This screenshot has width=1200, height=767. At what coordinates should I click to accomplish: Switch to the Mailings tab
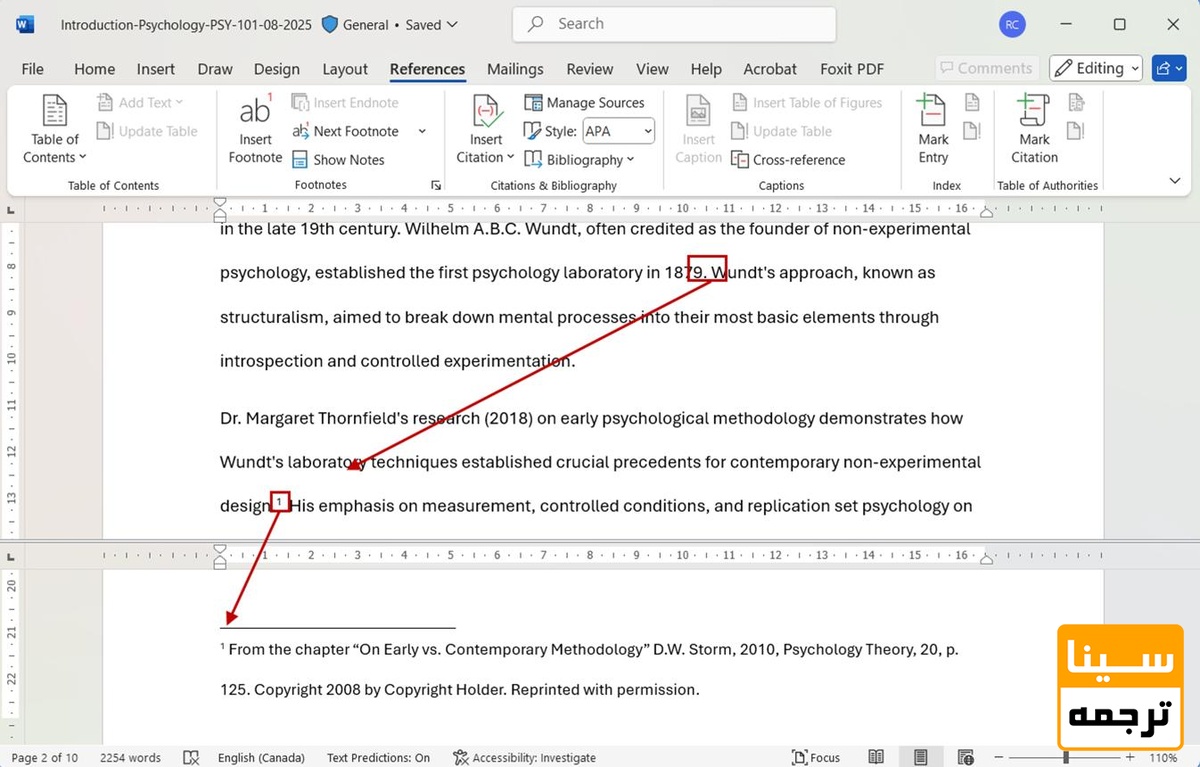pyautogui.click(x=515, y=69)
